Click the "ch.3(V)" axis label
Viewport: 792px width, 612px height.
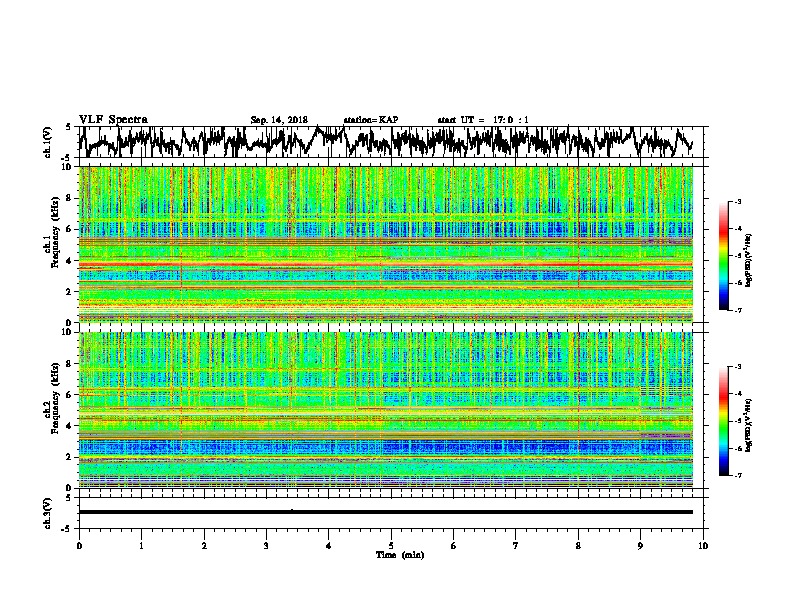(47, 513)
